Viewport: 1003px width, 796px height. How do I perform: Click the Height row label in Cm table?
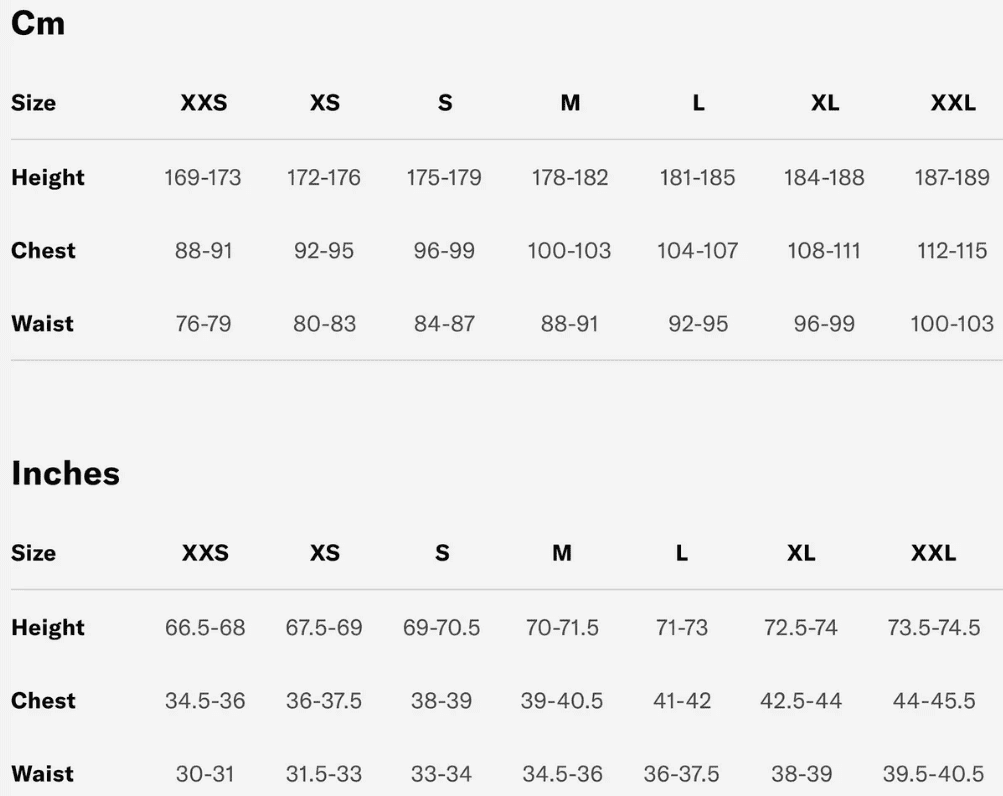pyautogui.click(x=48, y=178)
